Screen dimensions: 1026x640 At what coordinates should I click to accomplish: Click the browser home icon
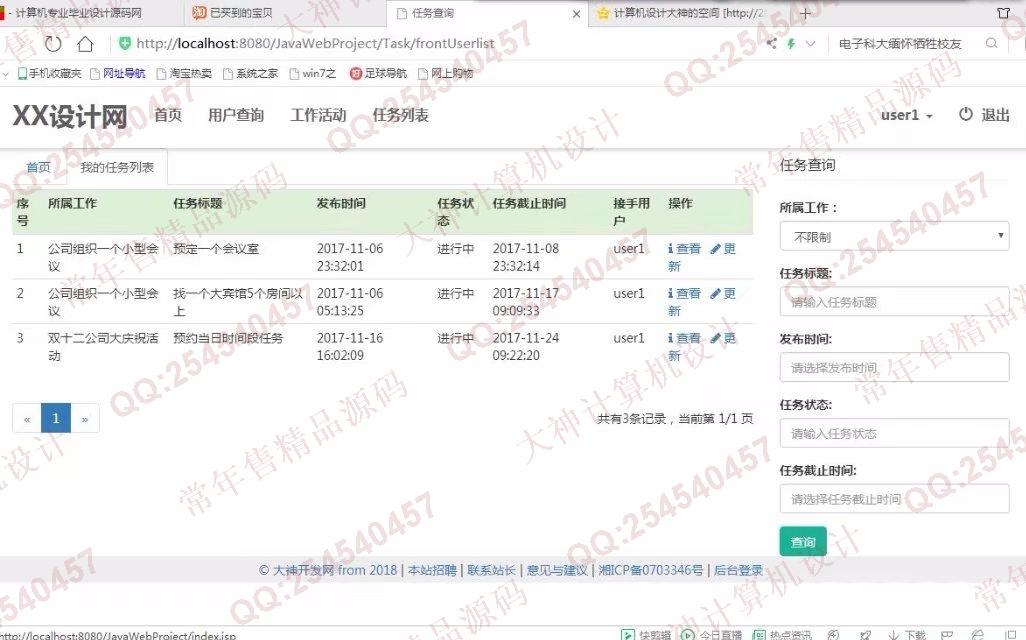click(x=85, y=44)
